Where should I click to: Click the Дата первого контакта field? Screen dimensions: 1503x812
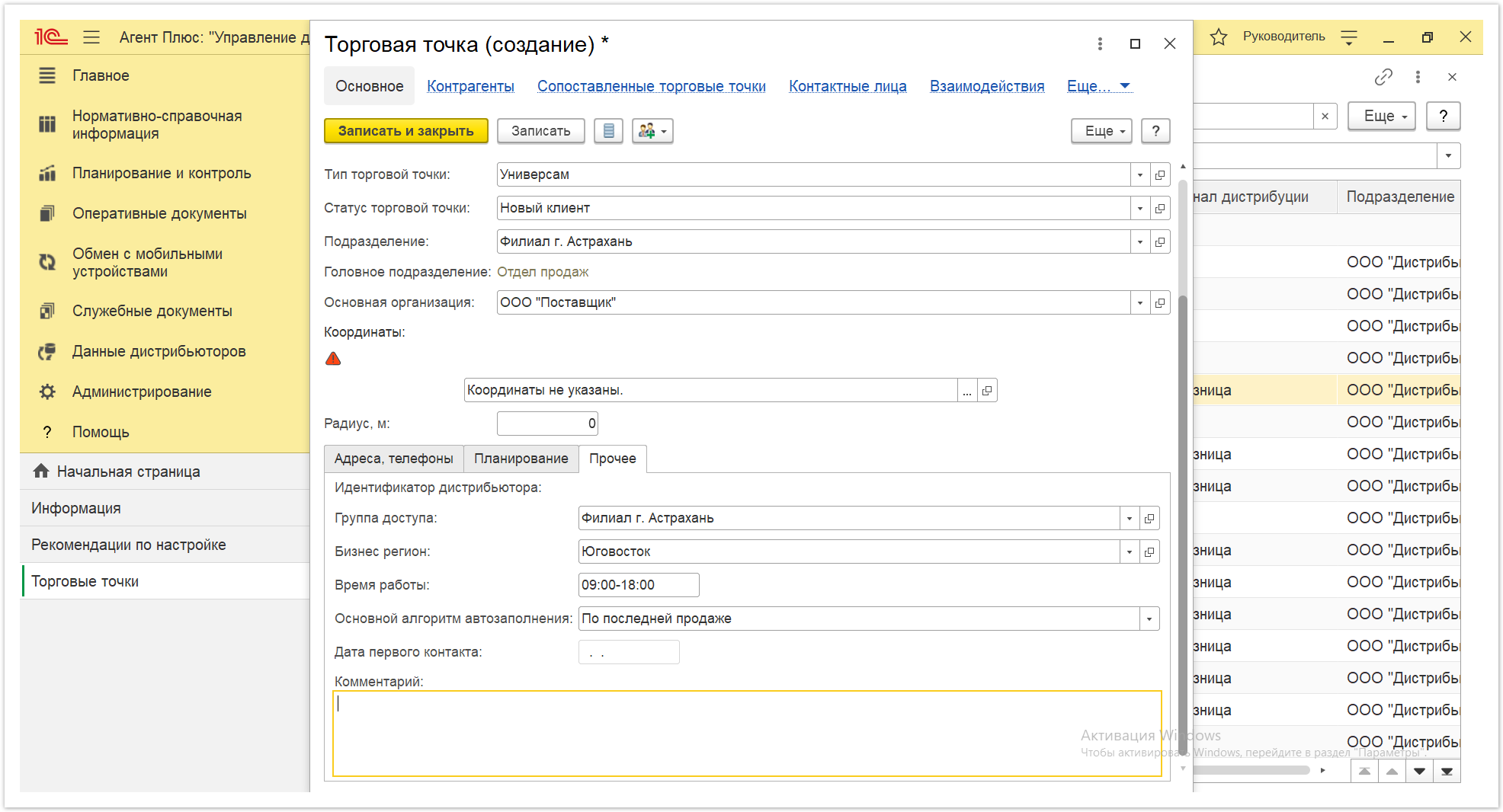tap(629, 652)
